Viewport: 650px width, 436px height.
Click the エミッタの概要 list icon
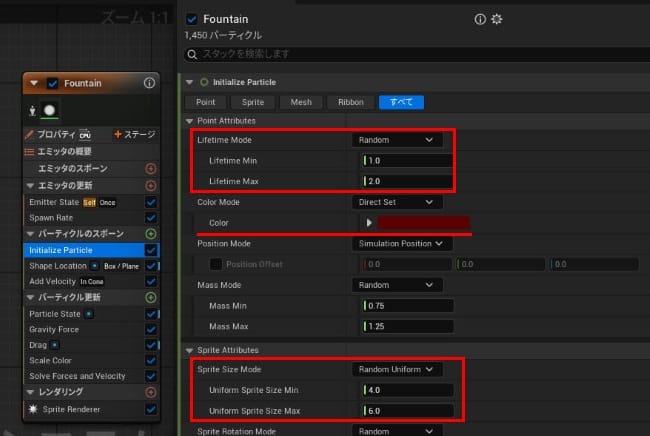coord(29,152)
